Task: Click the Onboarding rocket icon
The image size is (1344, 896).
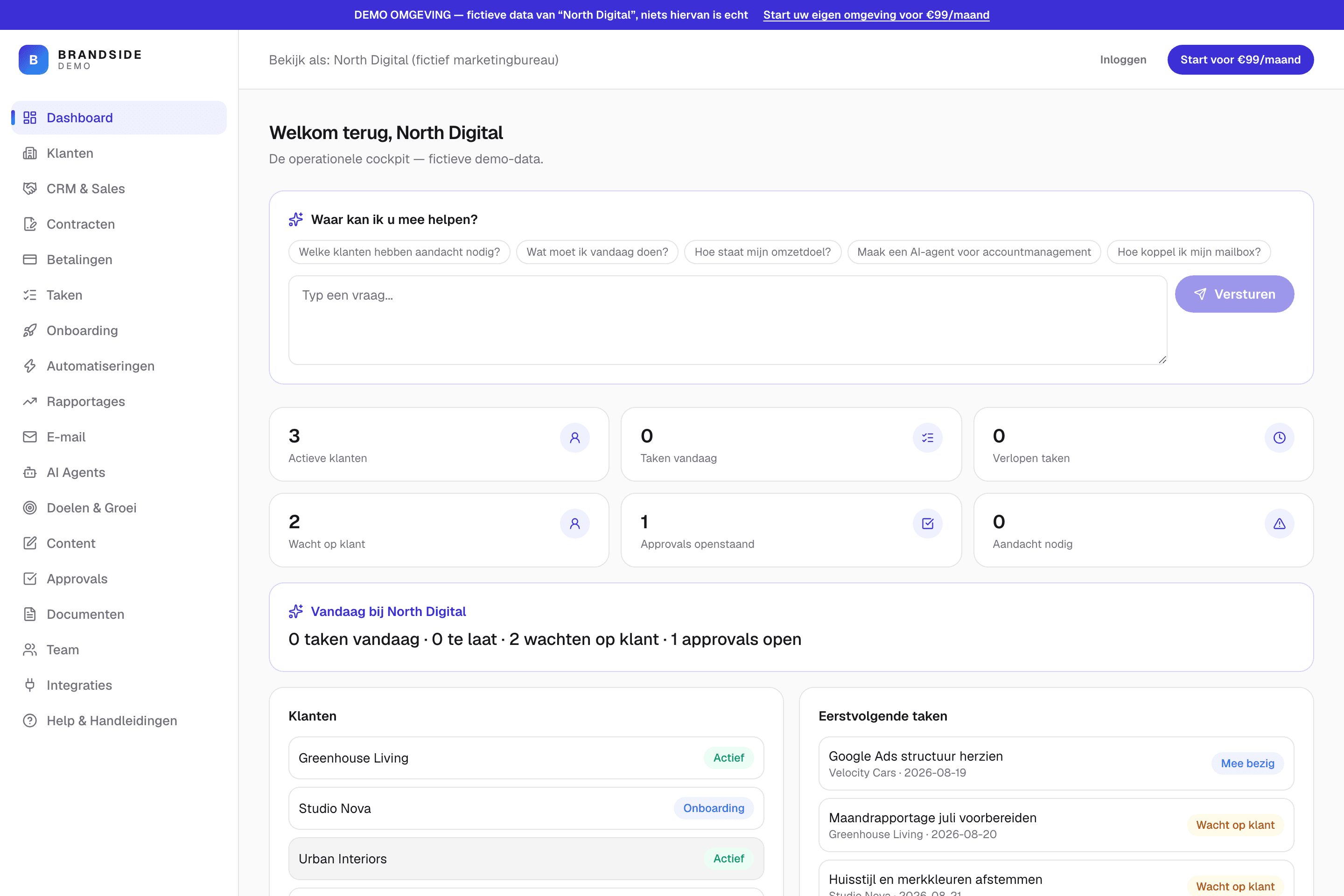Action: (30, 330)
